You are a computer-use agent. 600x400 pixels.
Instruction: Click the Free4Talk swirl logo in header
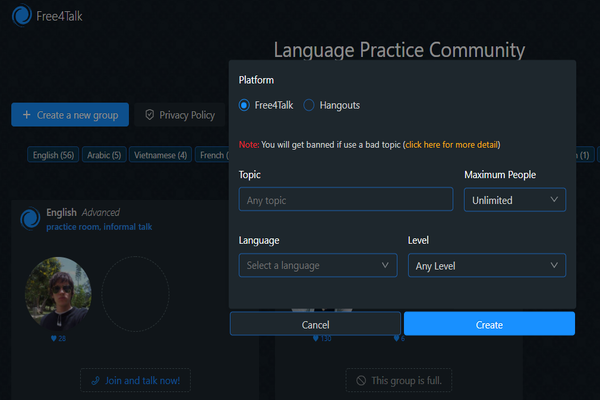22,15
